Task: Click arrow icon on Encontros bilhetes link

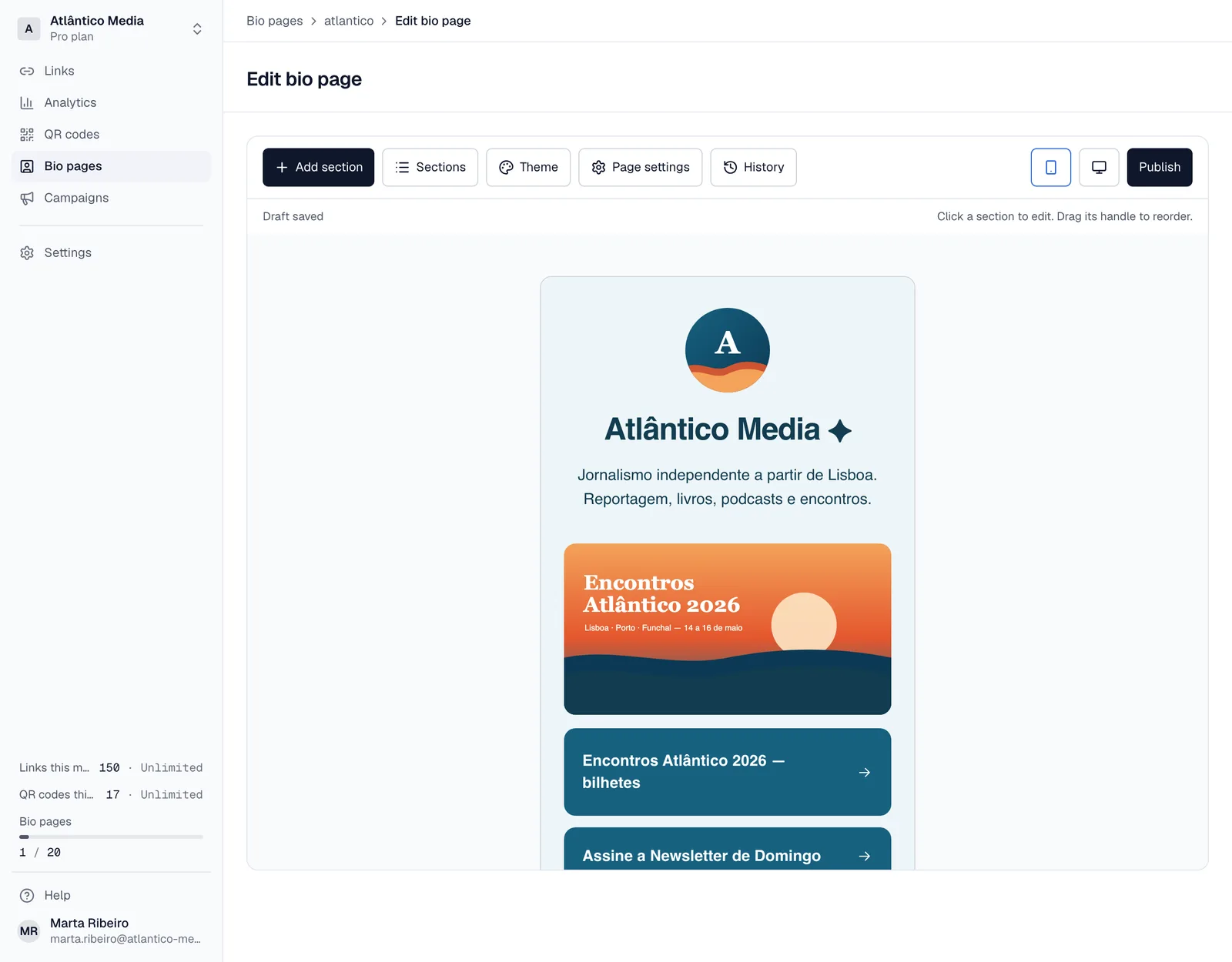Action: [865, 772]
